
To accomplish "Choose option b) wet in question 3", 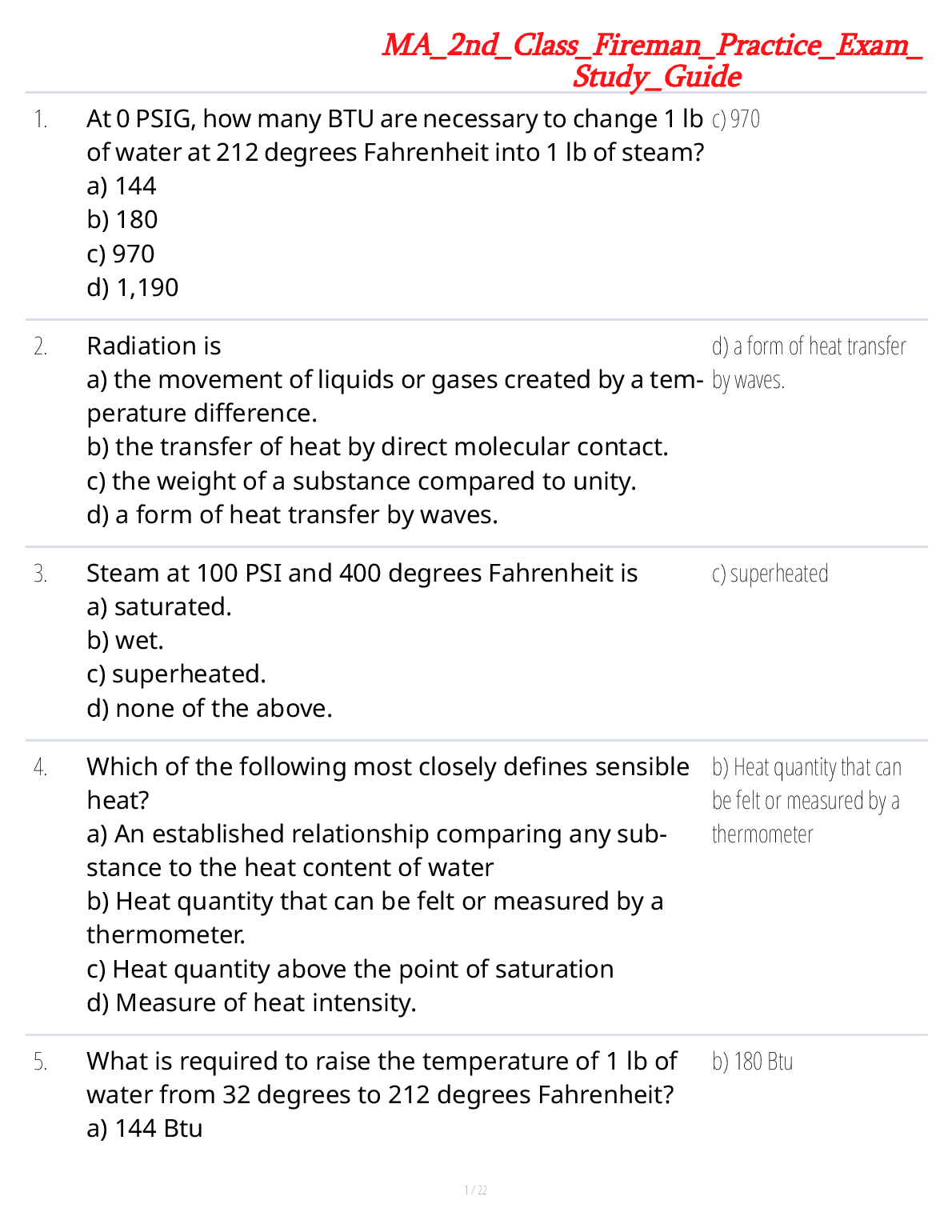I will pyautogui.click(x=125, y=641).
